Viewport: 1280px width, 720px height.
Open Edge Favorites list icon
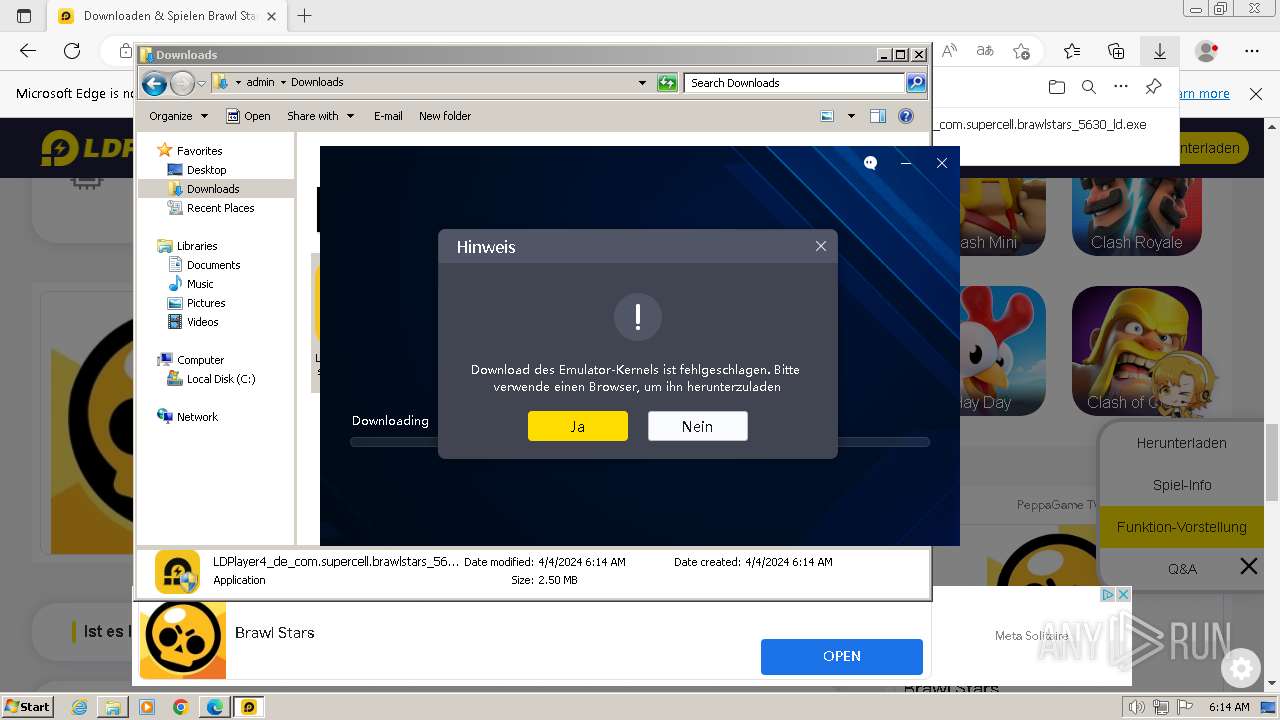[x=1072, y=51]
